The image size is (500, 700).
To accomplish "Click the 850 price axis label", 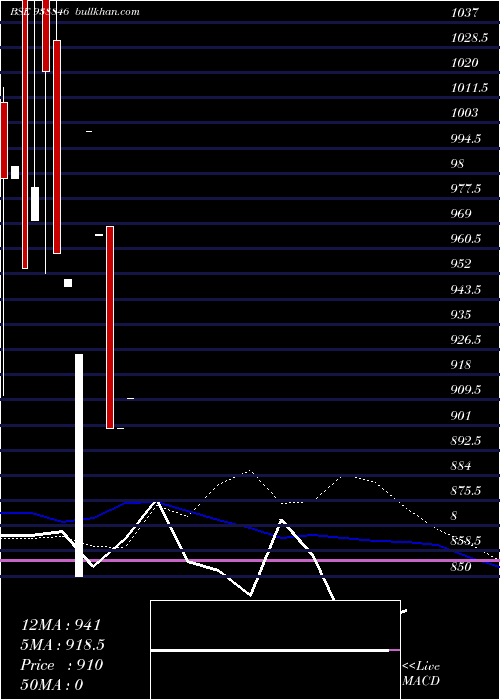I will [x=461, y=567].
